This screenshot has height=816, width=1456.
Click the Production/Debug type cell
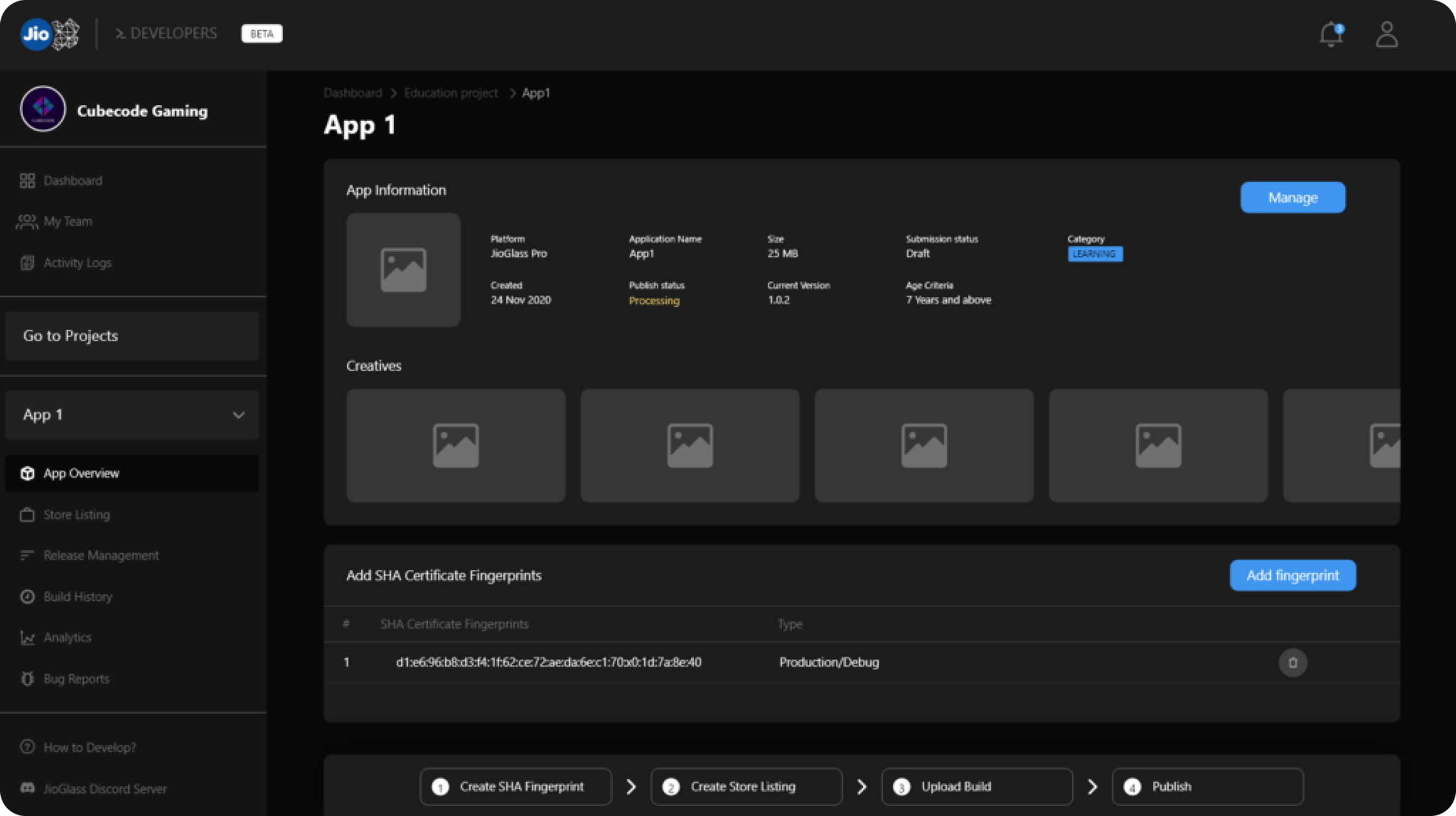829,662
